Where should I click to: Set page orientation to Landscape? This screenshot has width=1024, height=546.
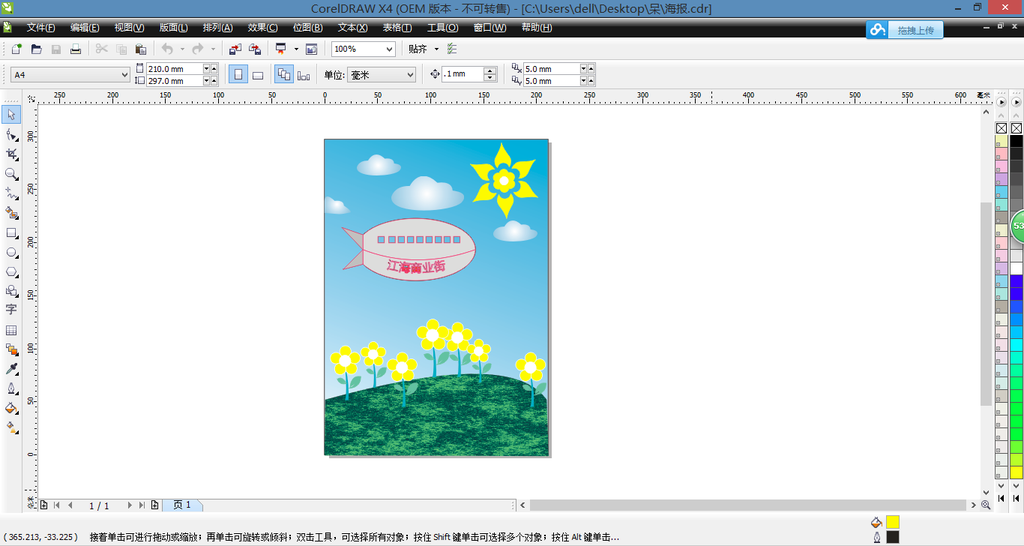(x=258, y=75)
